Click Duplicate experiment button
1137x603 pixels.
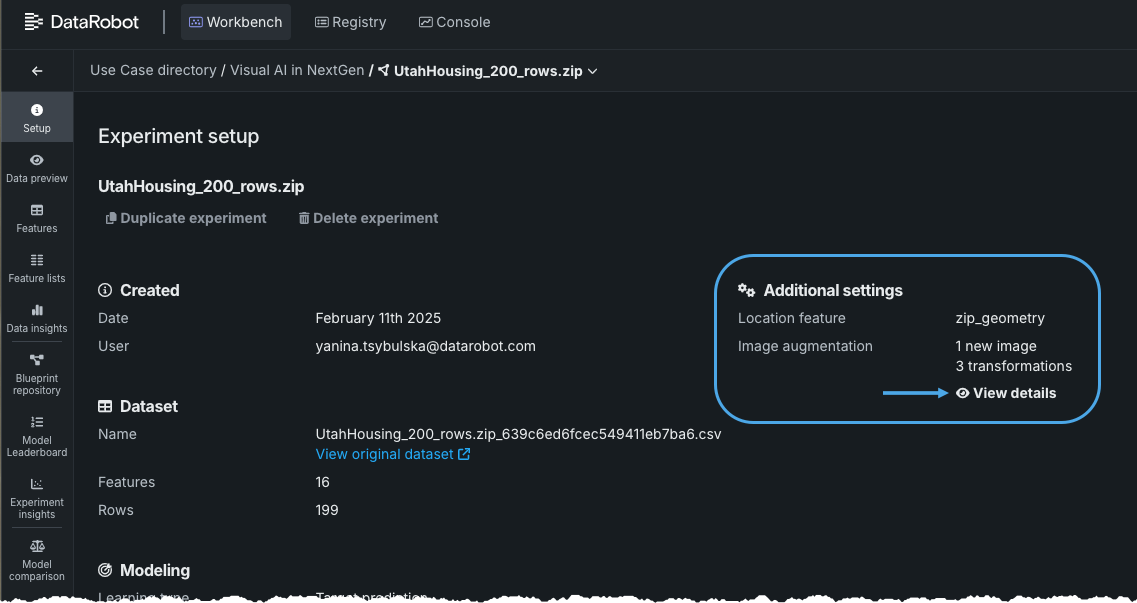tap(186, 218)
